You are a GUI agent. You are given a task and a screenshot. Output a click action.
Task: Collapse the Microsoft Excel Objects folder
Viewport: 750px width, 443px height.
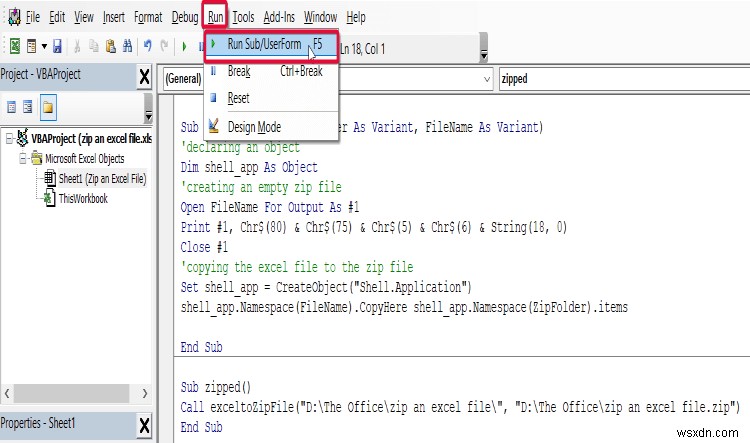pos(22,158)
